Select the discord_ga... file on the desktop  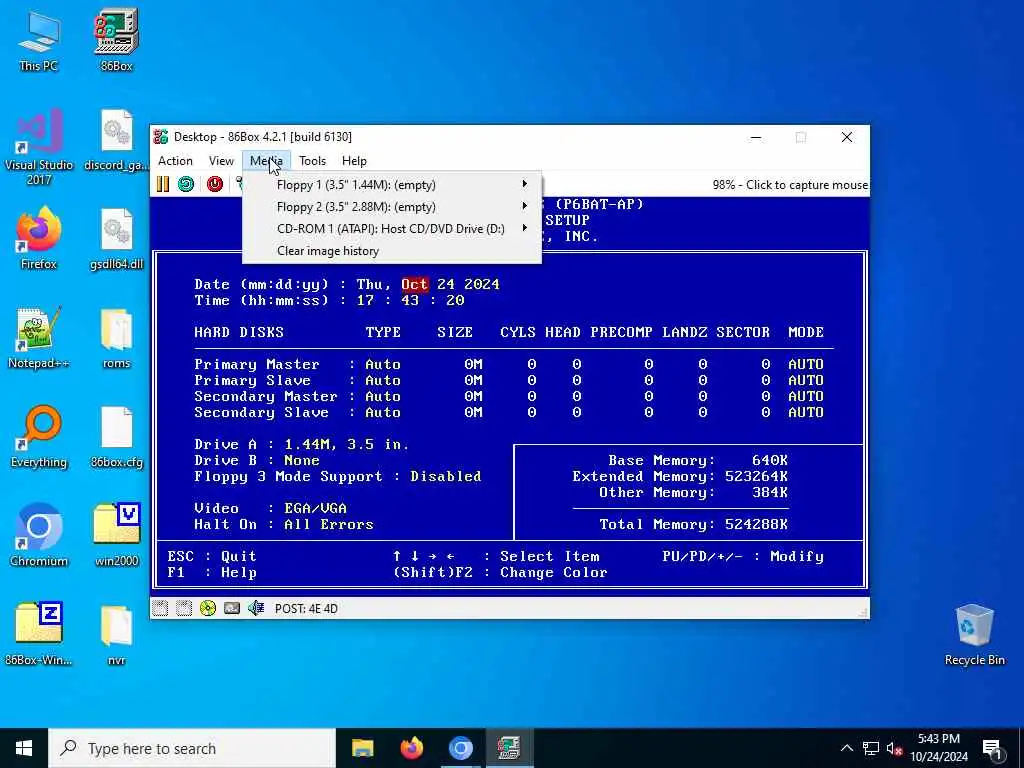tap(116, 140)
